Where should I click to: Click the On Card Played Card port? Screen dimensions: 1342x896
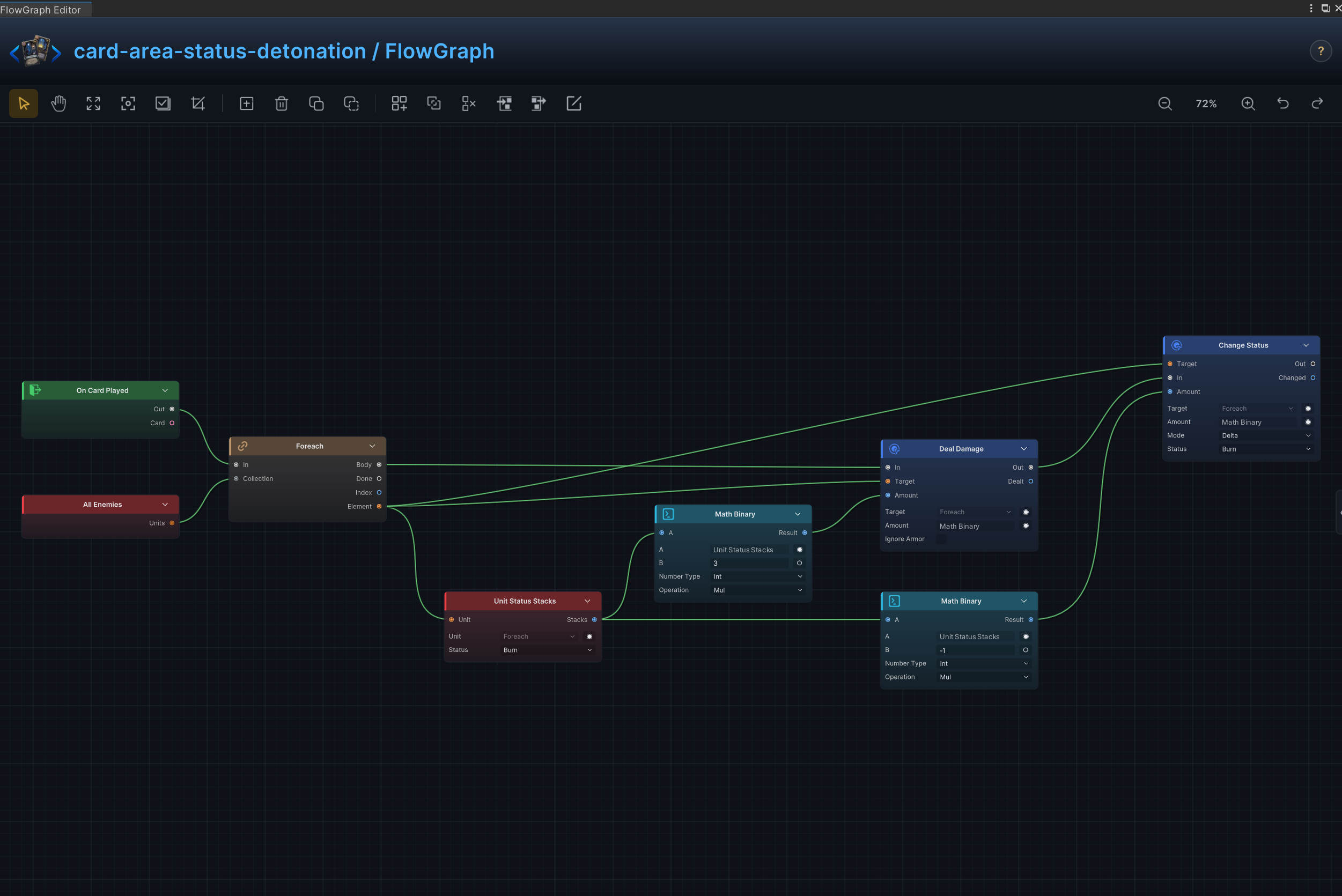coord(172,423)
